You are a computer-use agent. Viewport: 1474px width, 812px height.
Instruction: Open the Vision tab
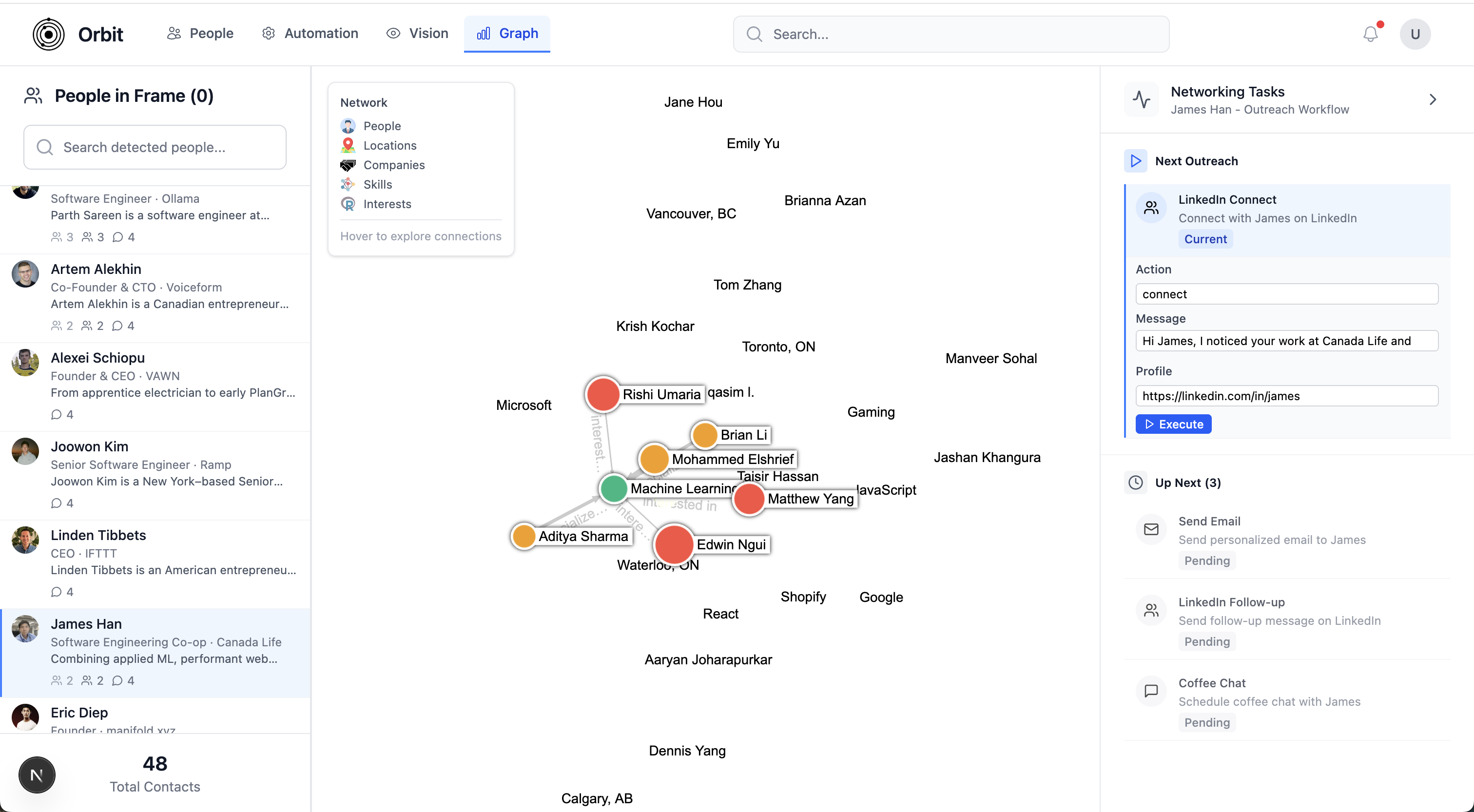tap(417, 34)
